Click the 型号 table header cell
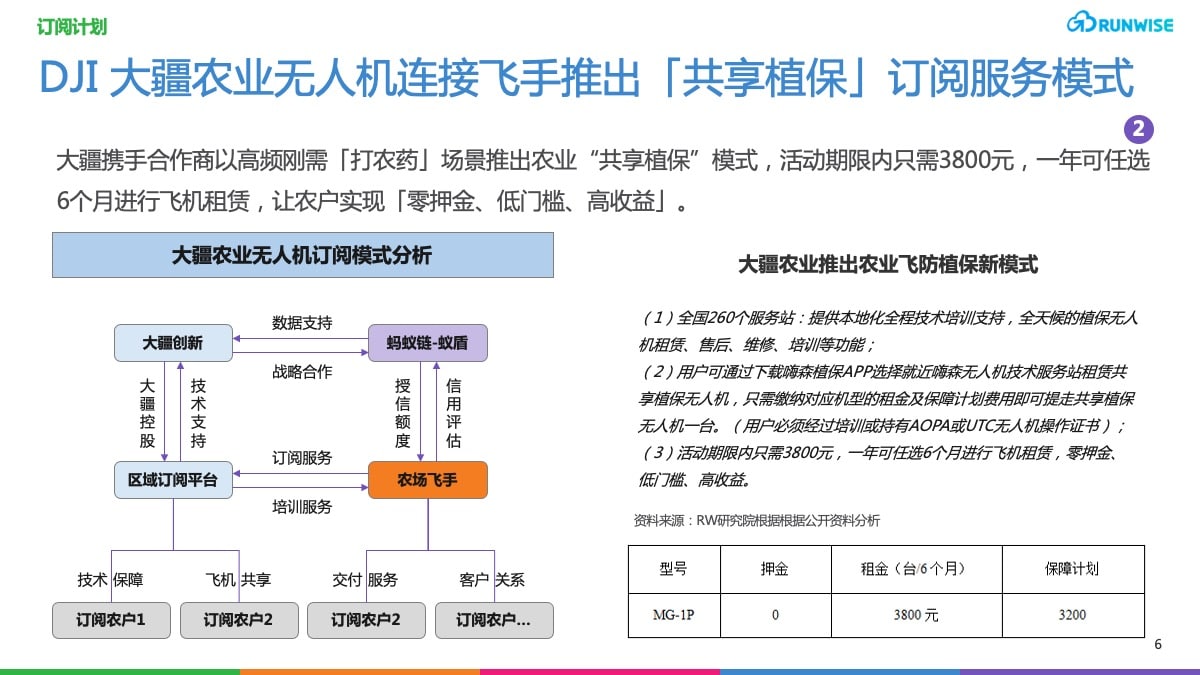This screenshot has width=1200, height=675. pyautogui.click(x=673, y=569)
